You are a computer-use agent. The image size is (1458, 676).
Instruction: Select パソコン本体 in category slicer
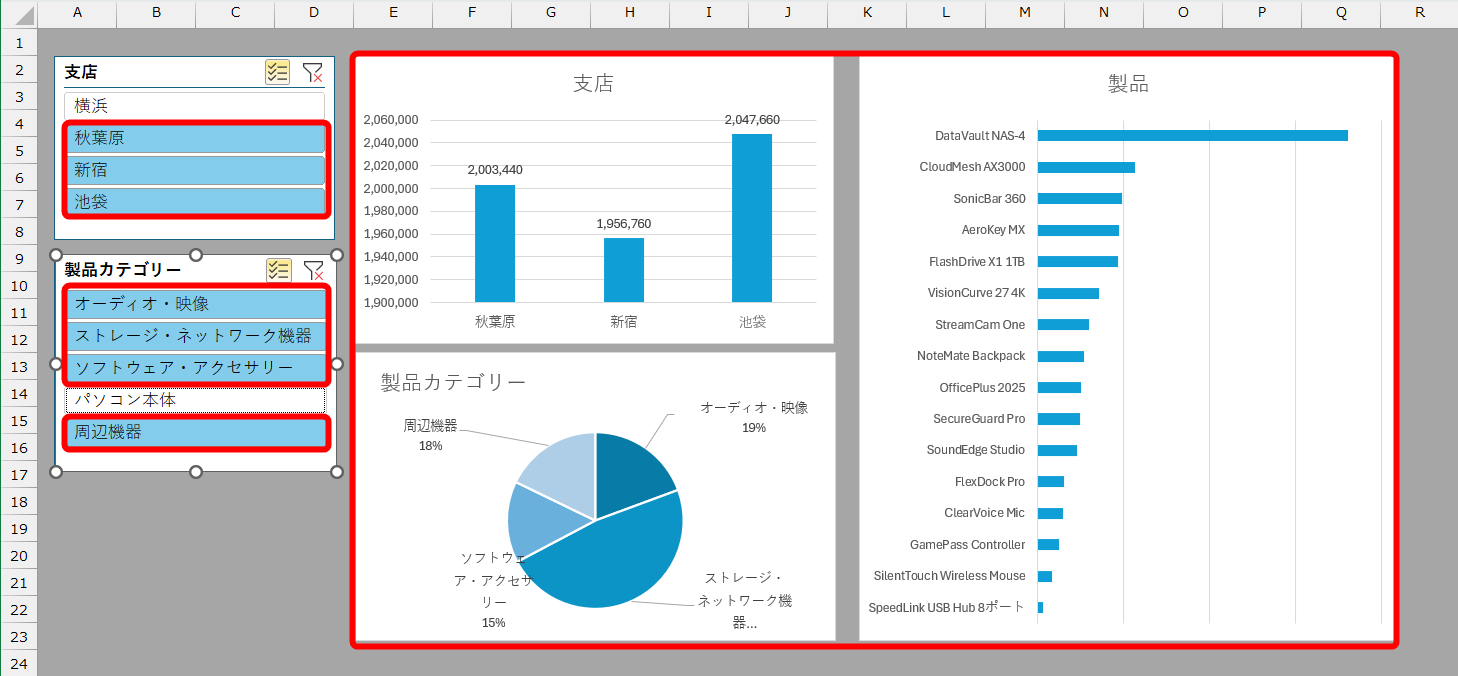196,400
